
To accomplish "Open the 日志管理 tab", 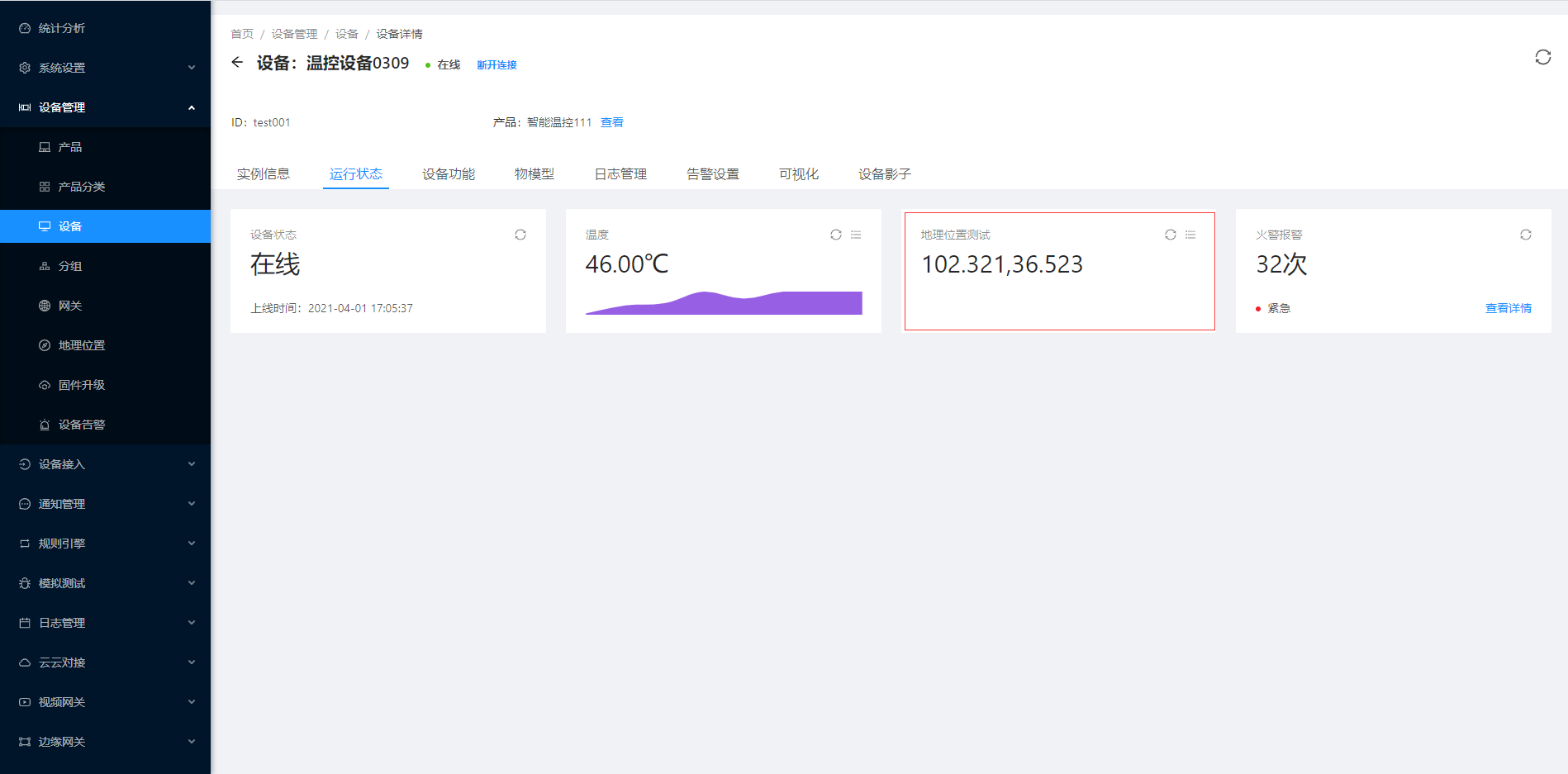I will (620, 173).
